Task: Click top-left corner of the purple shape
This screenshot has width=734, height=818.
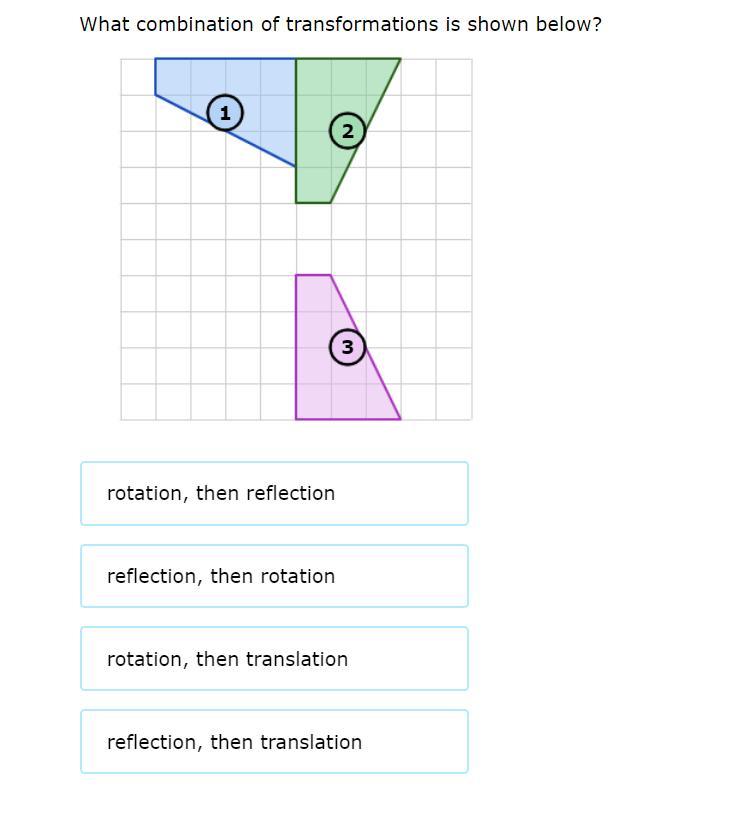Action: point(296,275)
